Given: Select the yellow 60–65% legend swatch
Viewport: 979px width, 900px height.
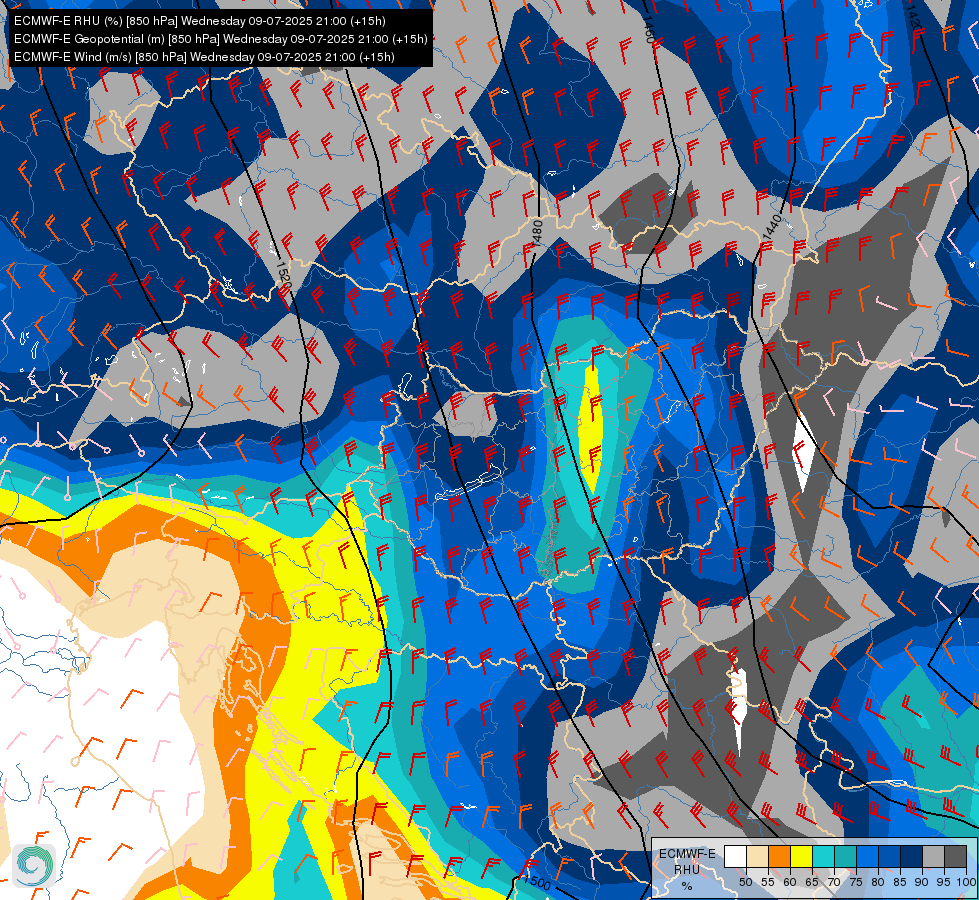Looking at the screenshot, I should (x=802, y=856).
